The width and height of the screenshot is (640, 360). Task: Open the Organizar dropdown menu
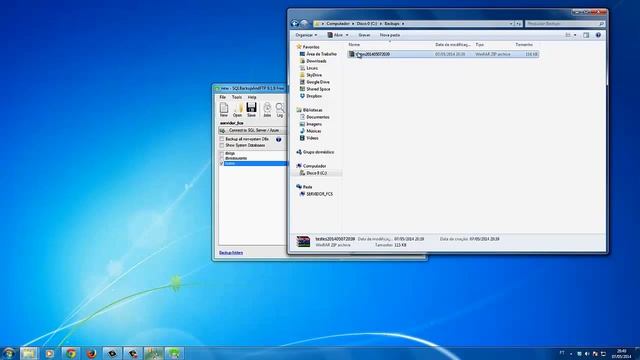tap(306, 35)
